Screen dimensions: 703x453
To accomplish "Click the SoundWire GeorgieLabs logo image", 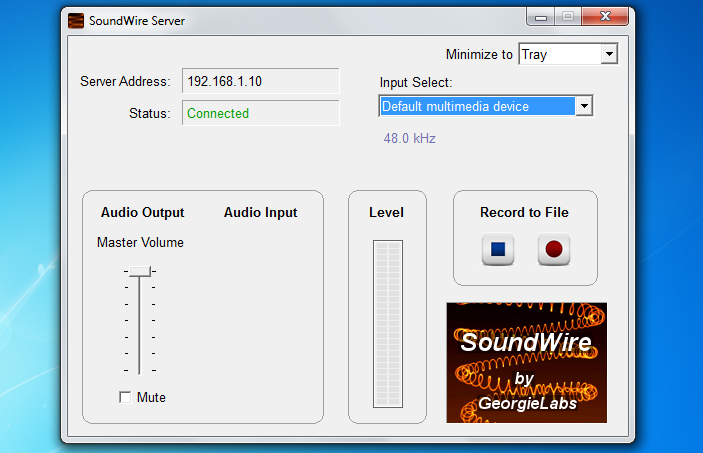I will [526, 362].
